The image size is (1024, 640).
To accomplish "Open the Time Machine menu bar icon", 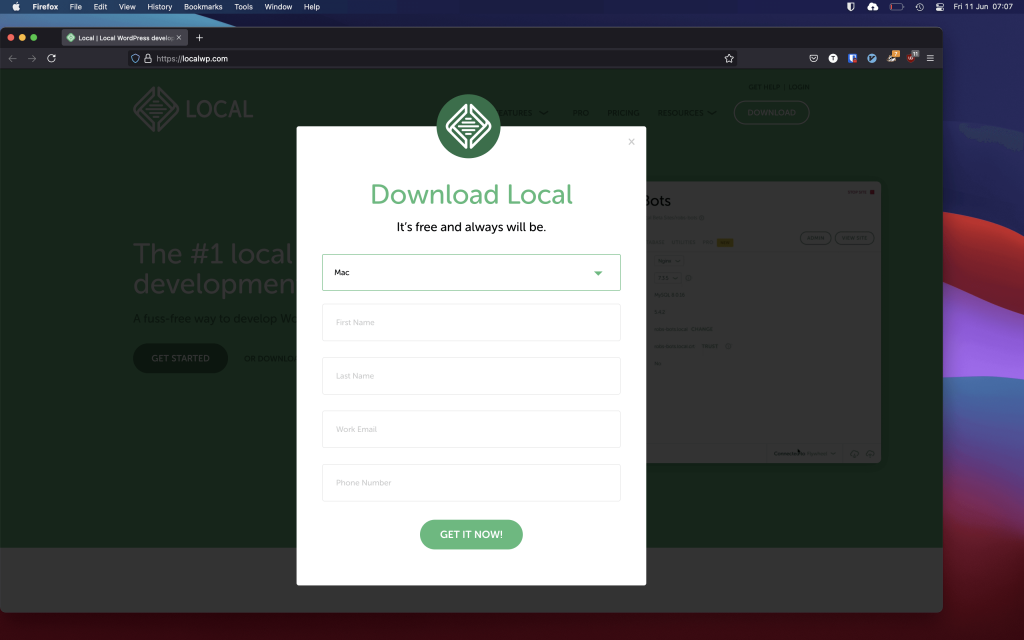I will click(x=920, y=7).
